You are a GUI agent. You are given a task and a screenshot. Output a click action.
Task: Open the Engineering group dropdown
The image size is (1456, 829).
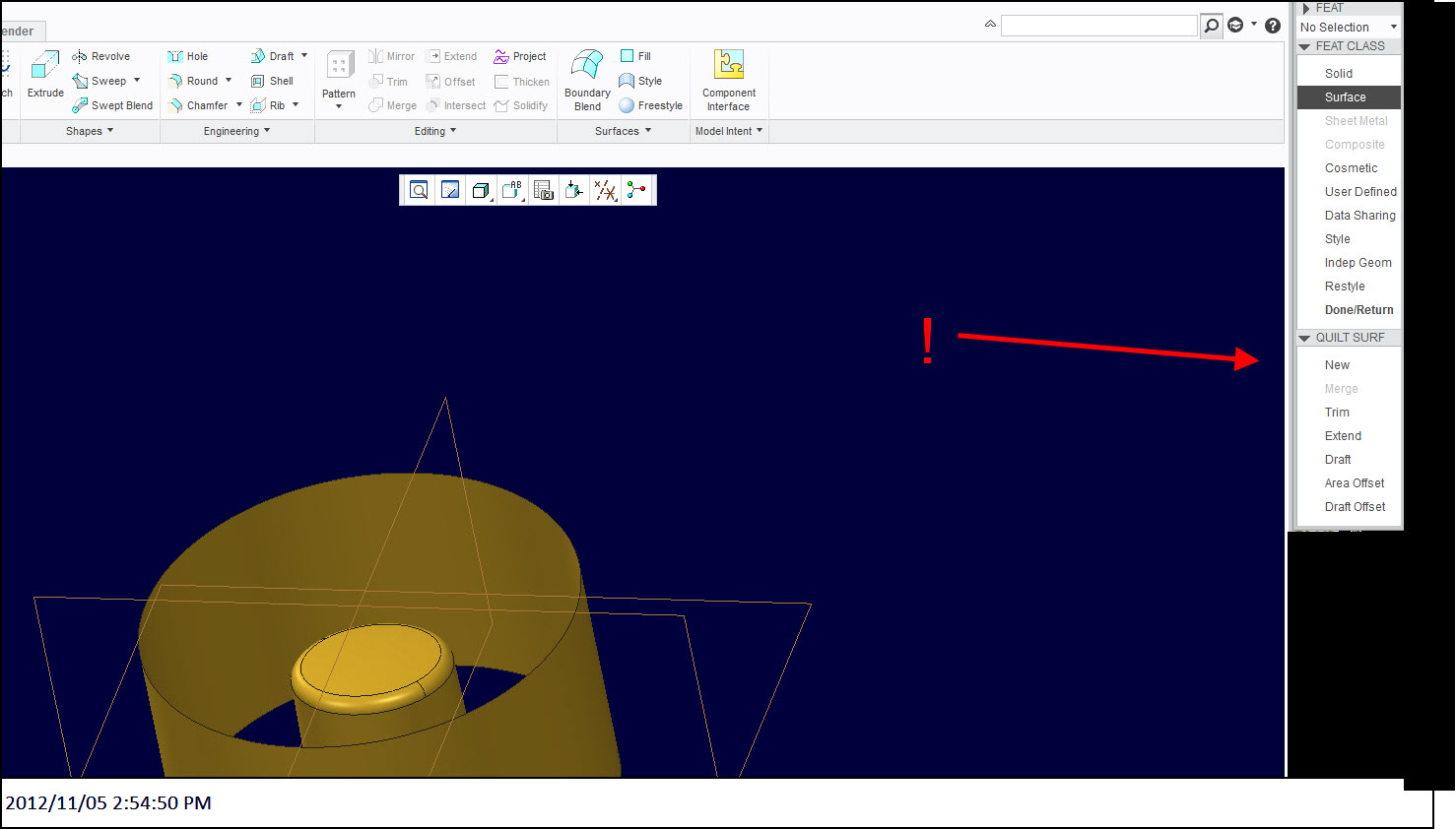237,131
